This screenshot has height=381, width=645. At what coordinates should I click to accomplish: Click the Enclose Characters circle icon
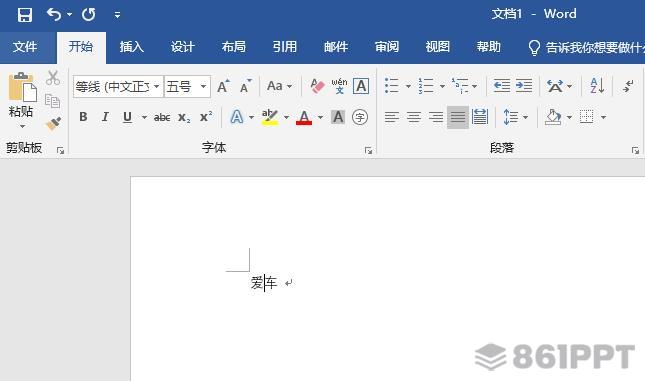click(360, 118)
